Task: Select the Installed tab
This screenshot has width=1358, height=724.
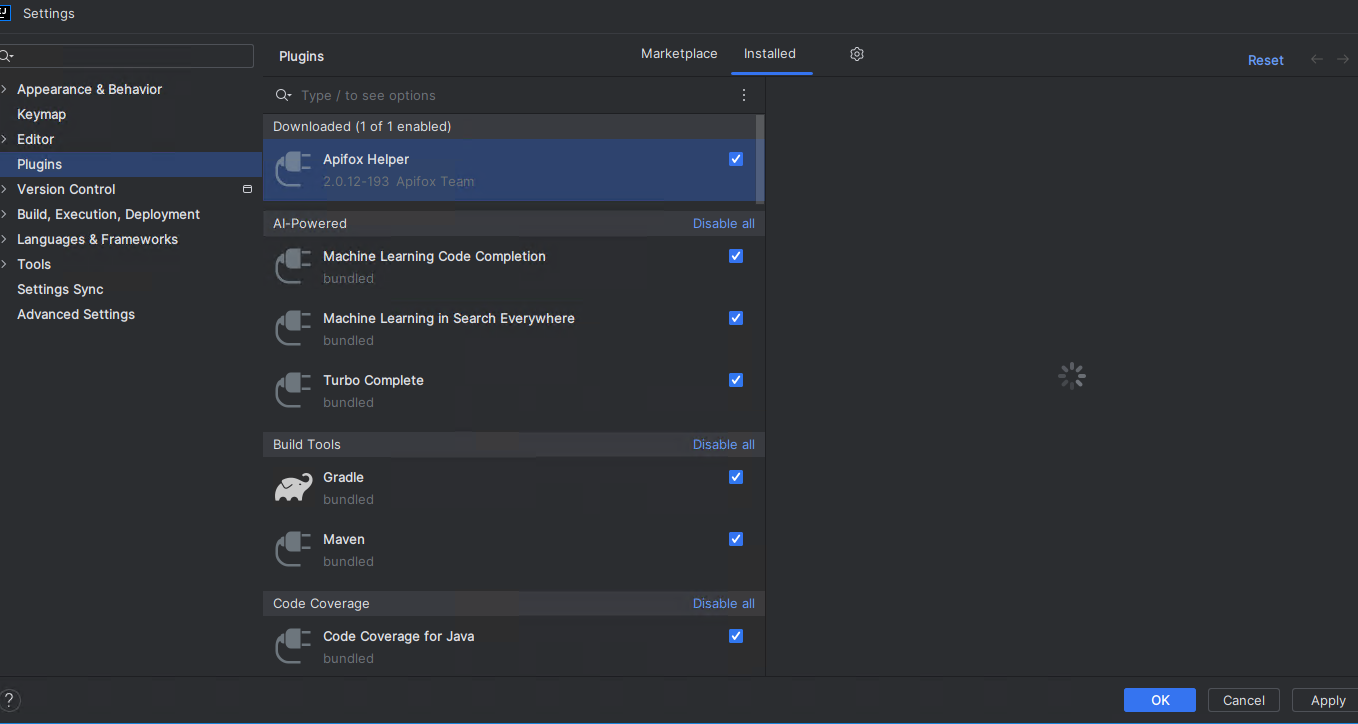Action: point(770,54)
